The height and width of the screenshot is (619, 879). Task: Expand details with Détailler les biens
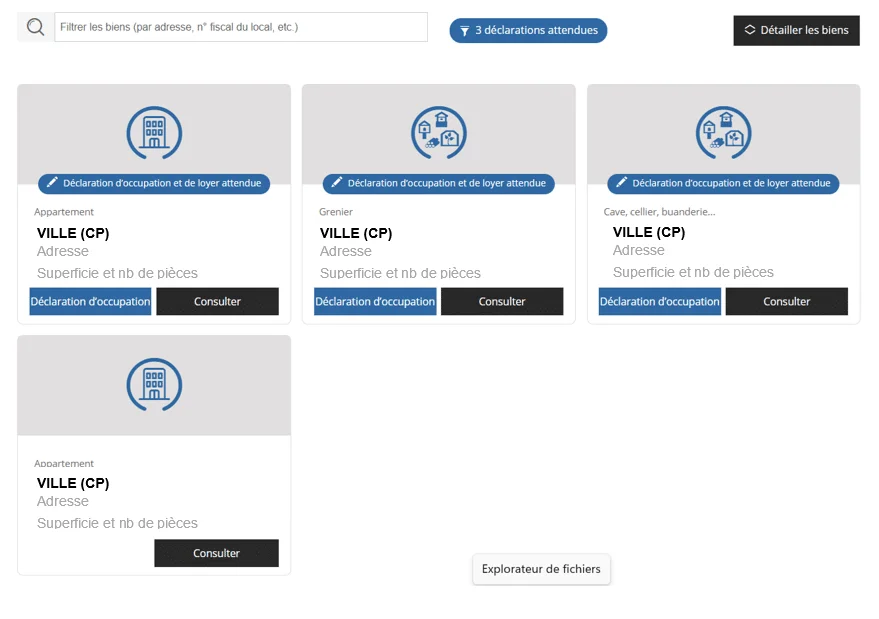(x=796, y=30)
